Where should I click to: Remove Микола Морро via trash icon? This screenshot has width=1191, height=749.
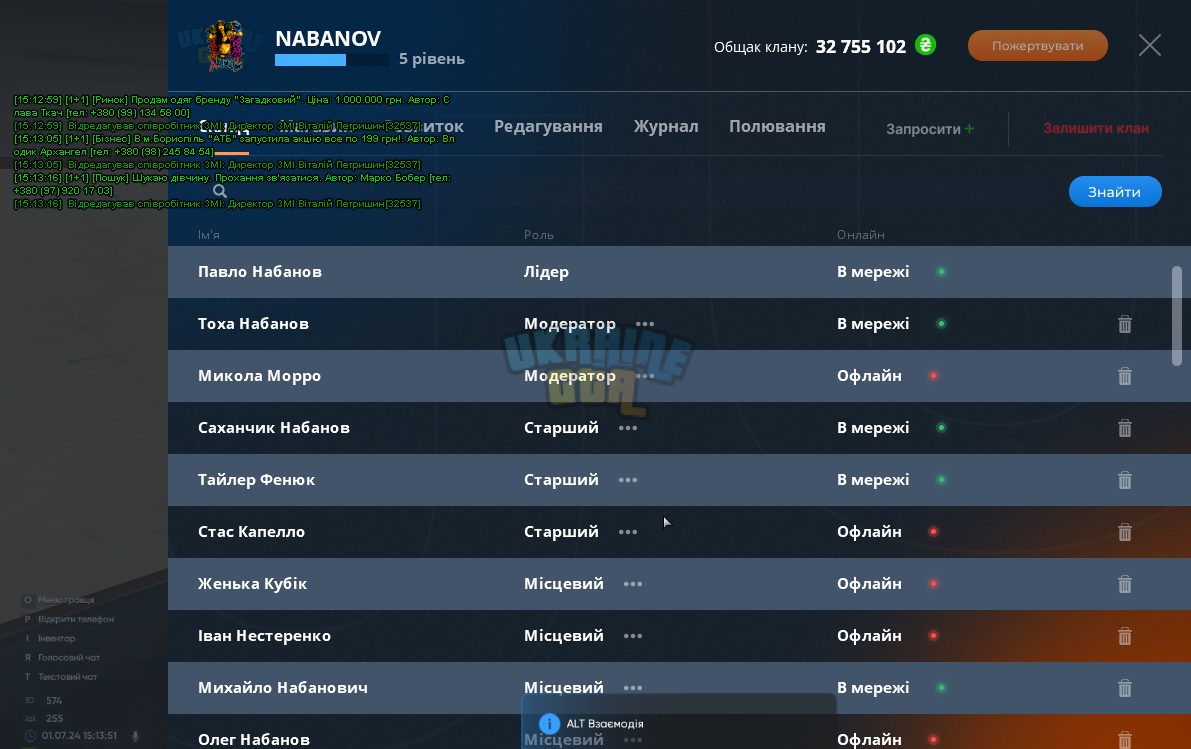[x=1124, y=376]
